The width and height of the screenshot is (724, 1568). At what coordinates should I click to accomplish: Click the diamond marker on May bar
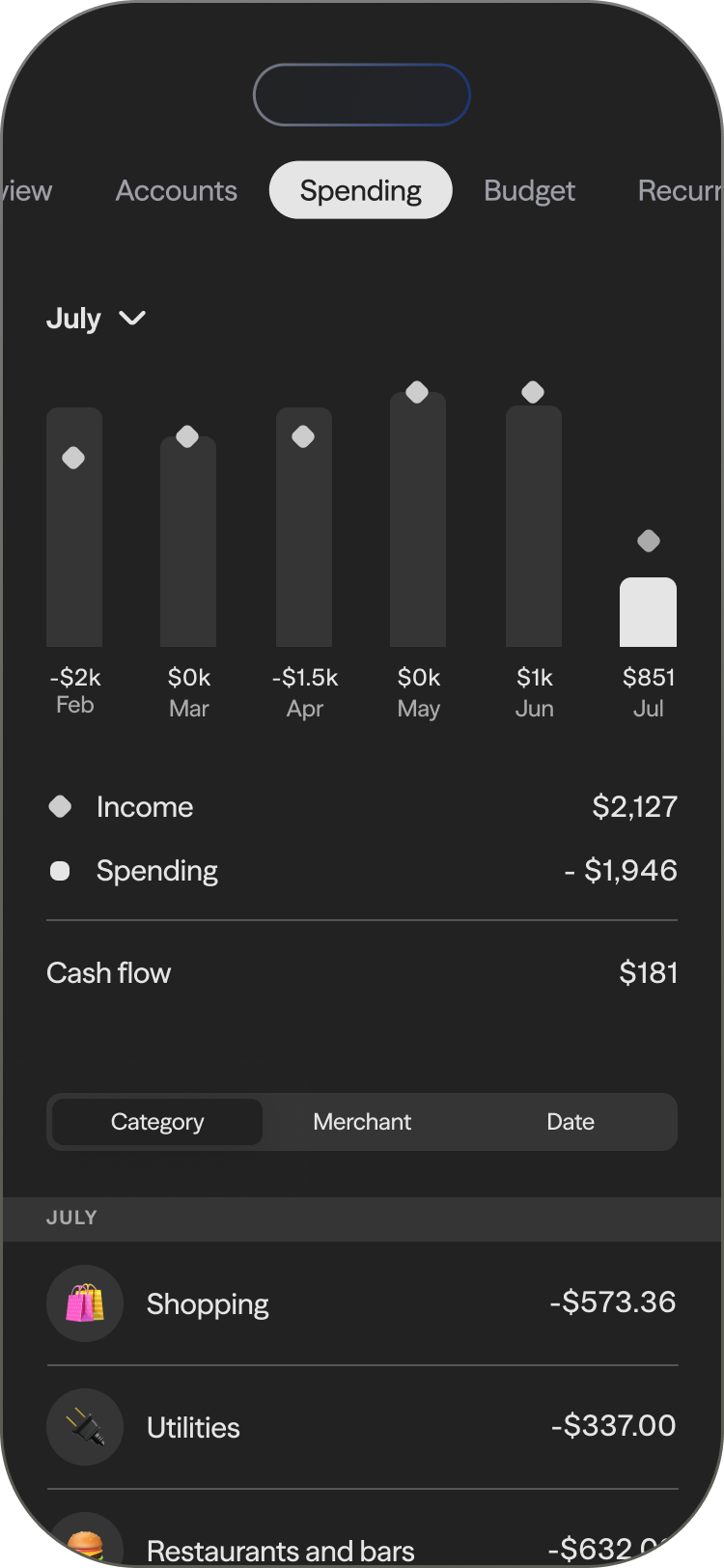point(417,392)
